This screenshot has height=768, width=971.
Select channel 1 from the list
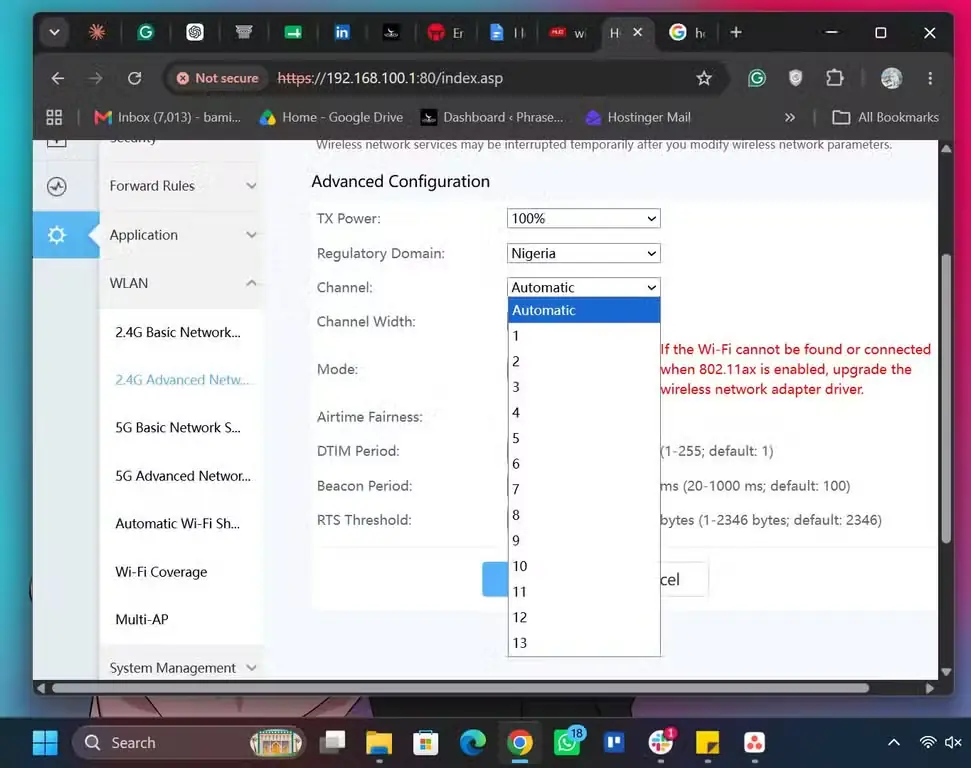pos(584,336)
